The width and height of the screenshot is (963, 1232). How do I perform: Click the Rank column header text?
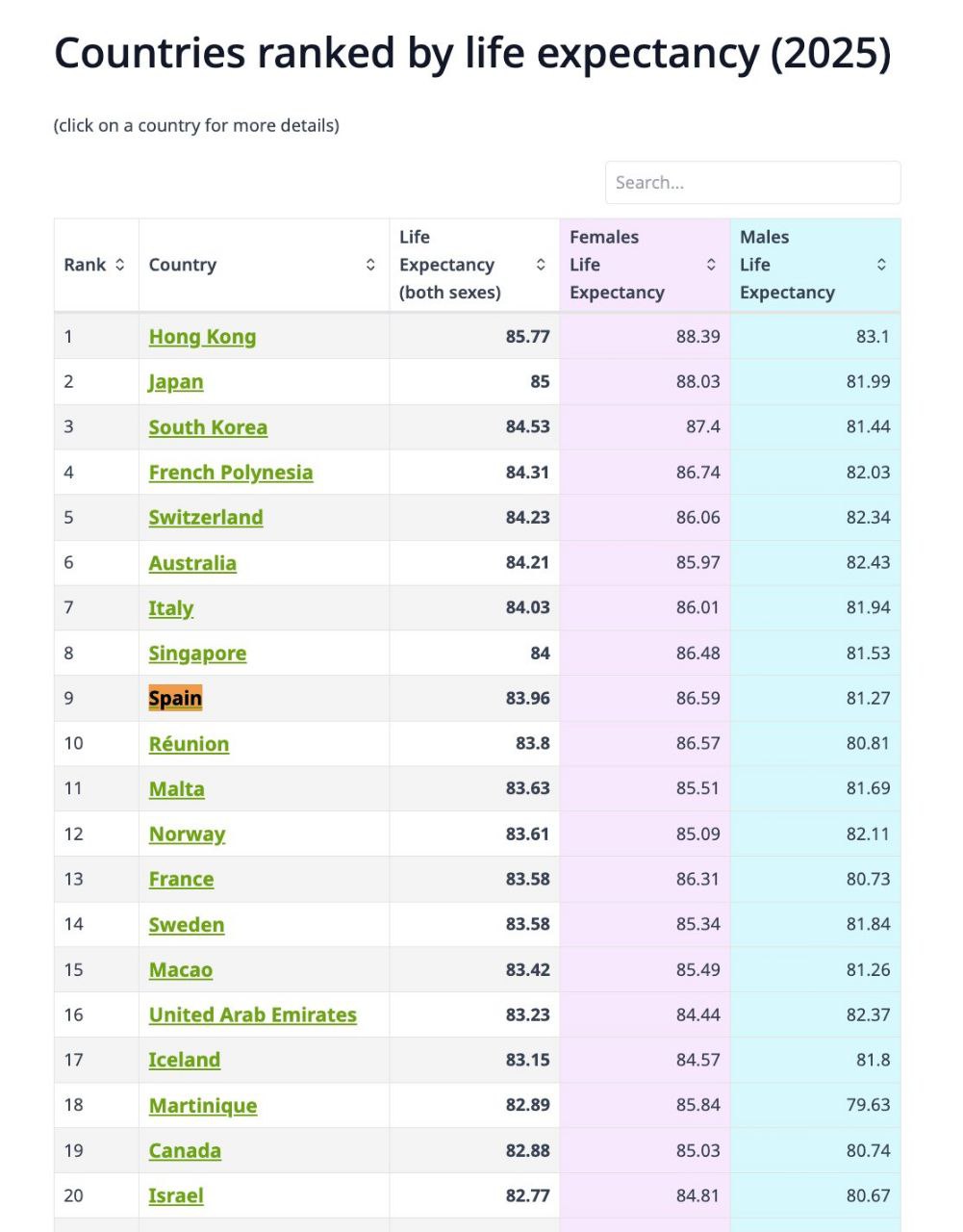click(85, 265)
